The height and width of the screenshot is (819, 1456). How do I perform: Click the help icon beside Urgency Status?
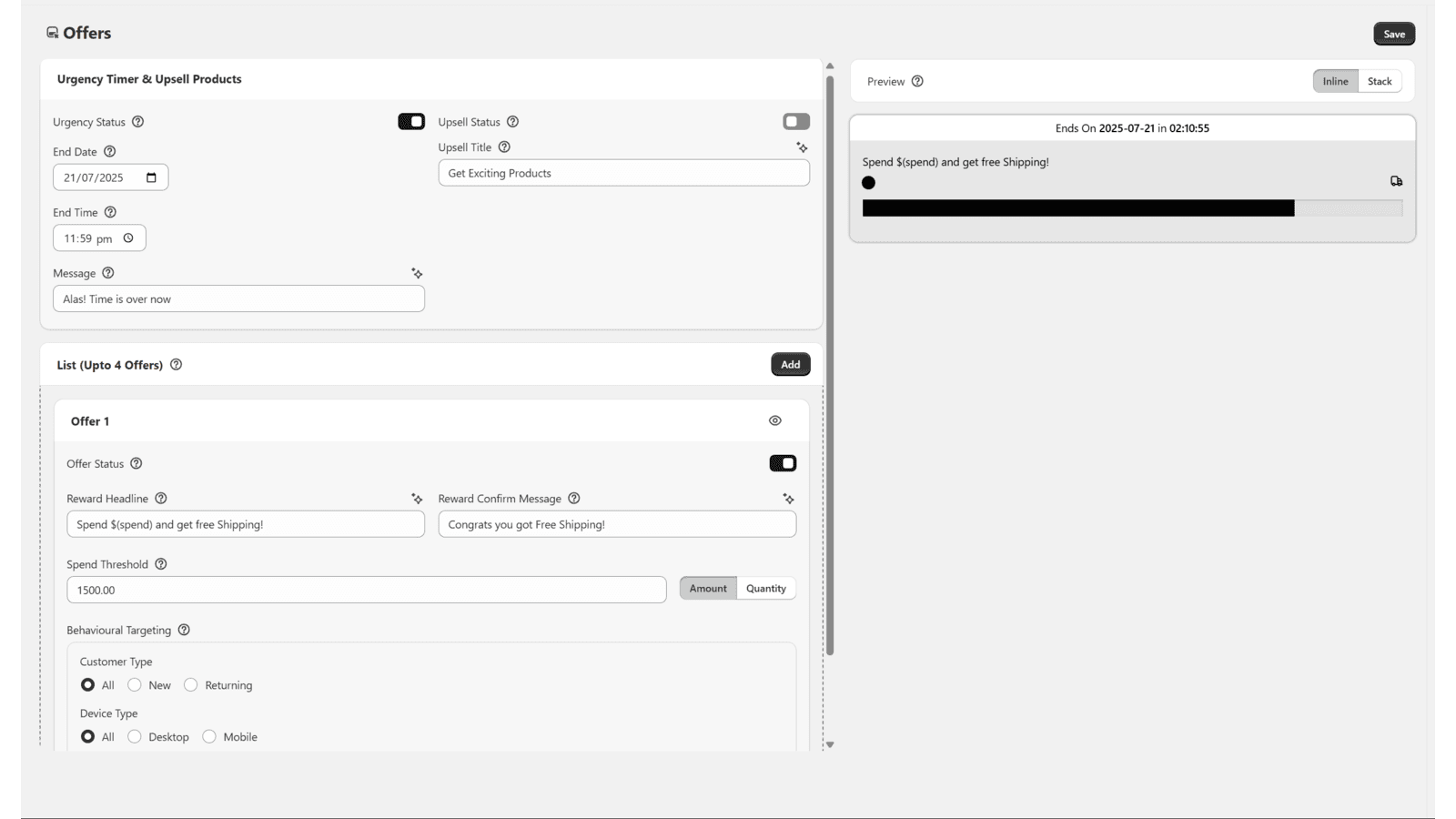[x=137, y=122]
